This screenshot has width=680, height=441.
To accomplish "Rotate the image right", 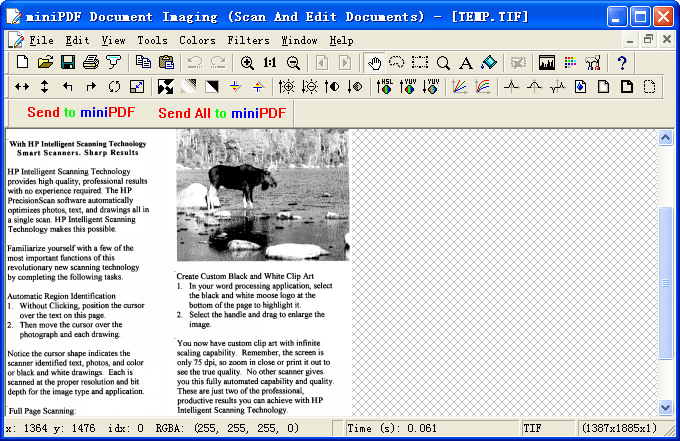I will click(x=91, y=87).
